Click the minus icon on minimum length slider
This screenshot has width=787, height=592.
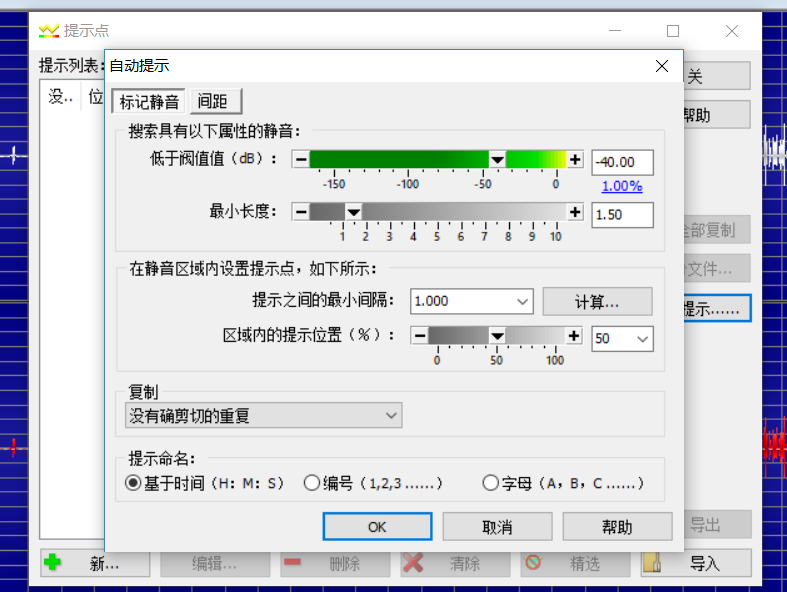[x=301, y=212]
